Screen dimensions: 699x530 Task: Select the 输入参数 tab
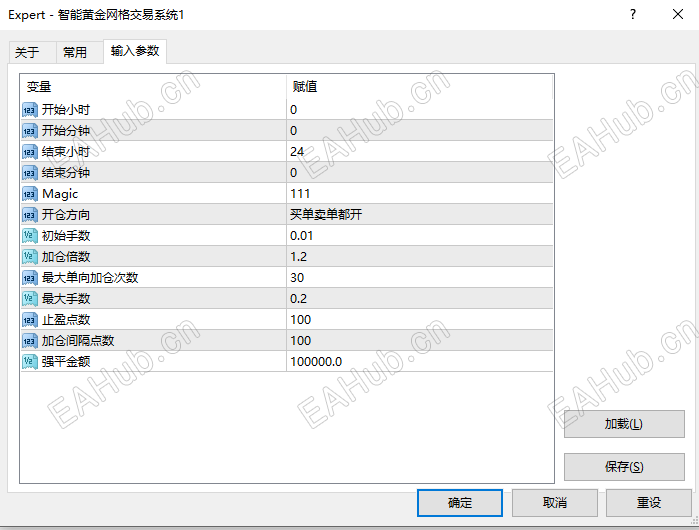pos(135,51)
